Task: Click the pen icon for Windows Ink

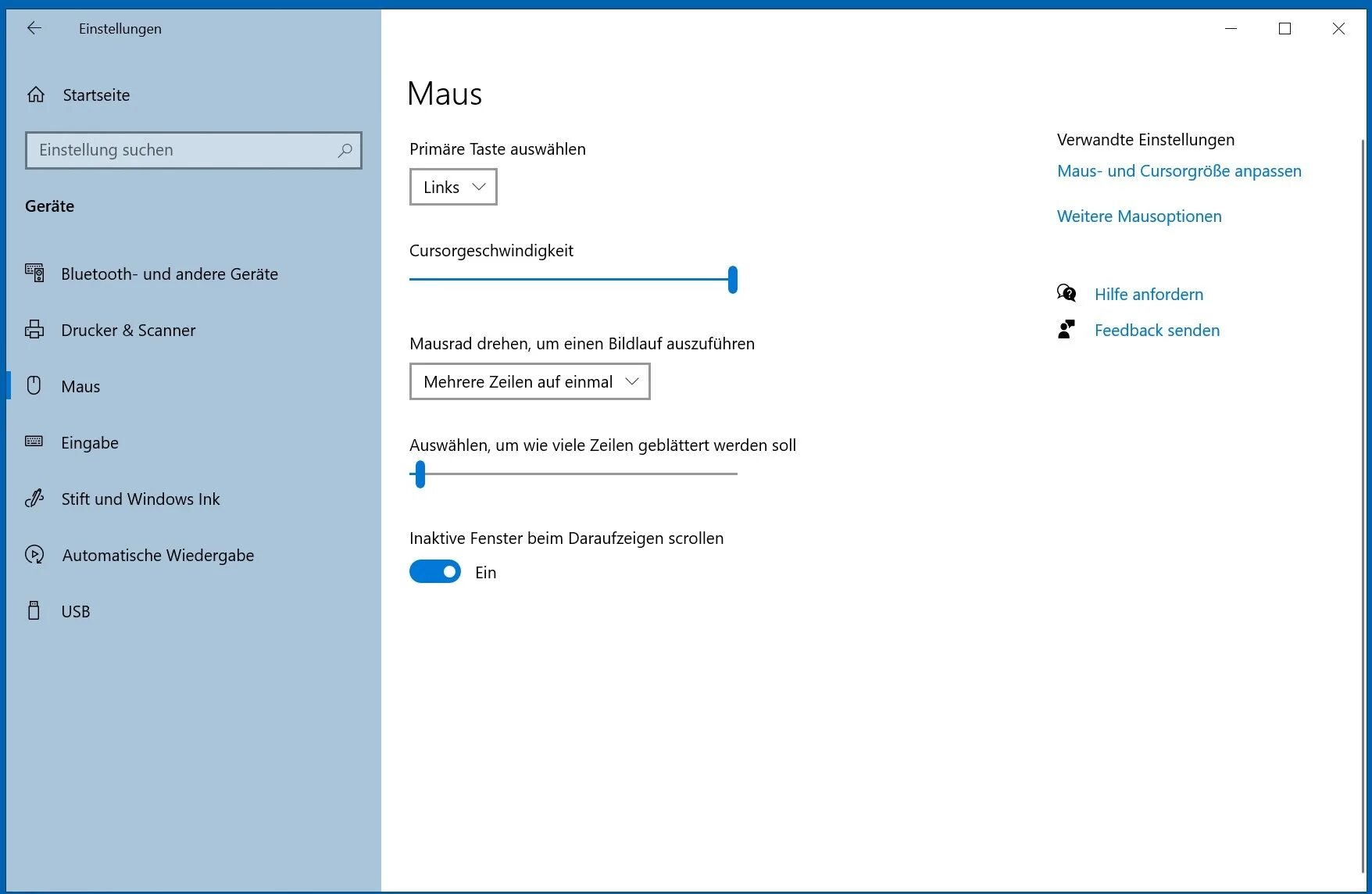Action: (34, 498)
